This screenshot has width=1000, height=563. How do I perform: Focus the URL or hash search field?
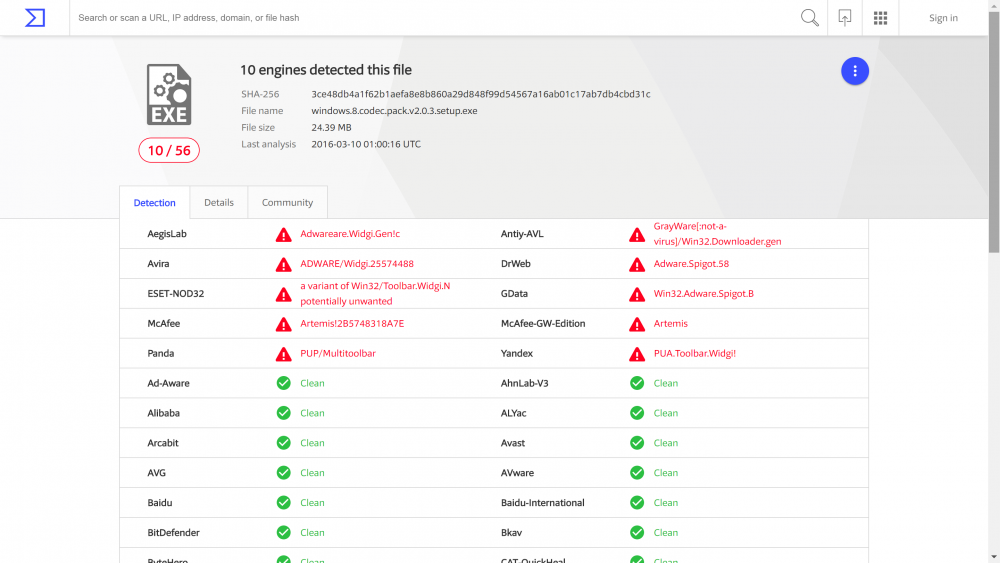coord(430,18)
